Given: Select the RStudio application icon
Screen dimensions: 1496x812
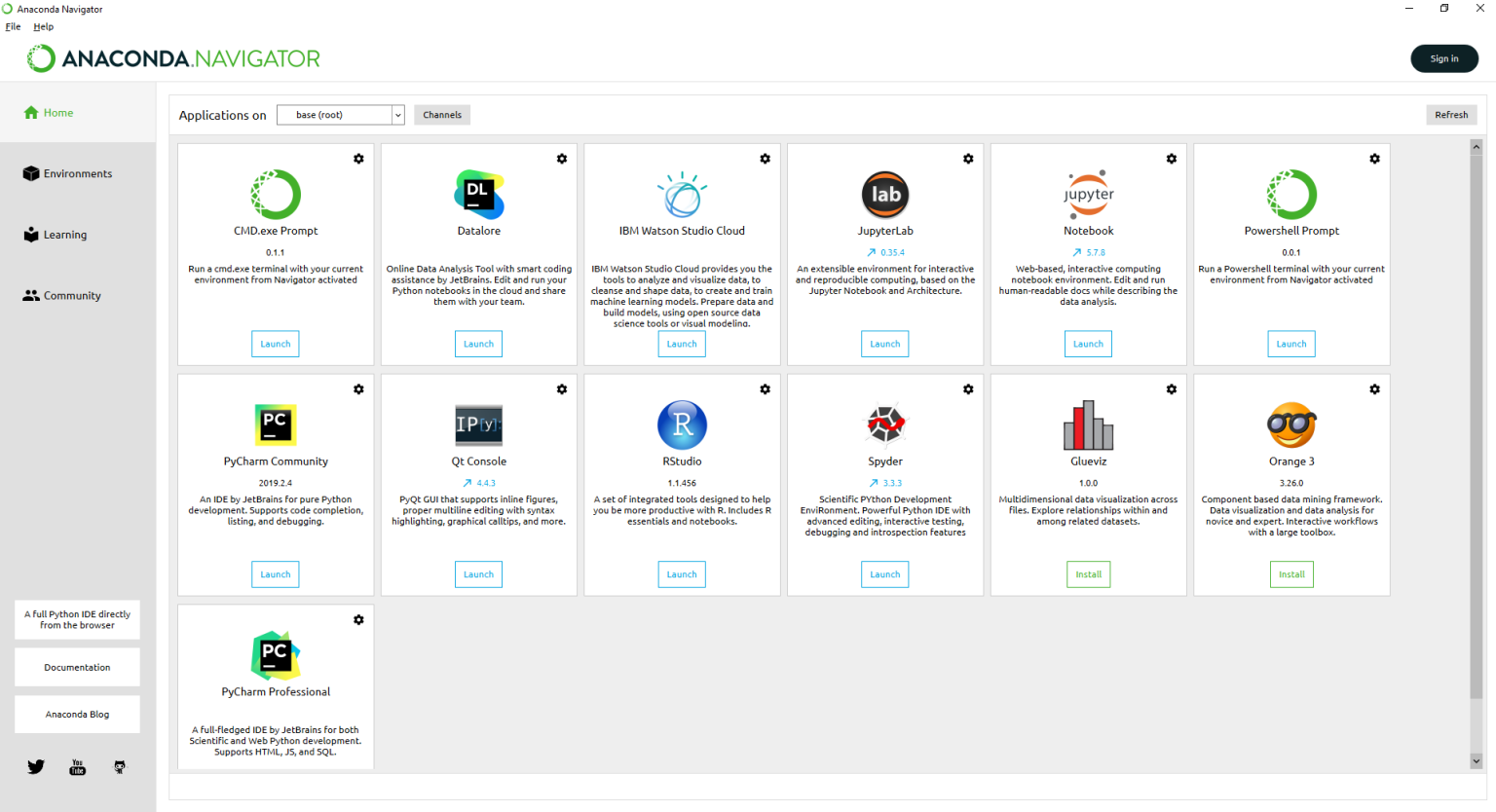Looking at the screenshot, I should 681,425.
